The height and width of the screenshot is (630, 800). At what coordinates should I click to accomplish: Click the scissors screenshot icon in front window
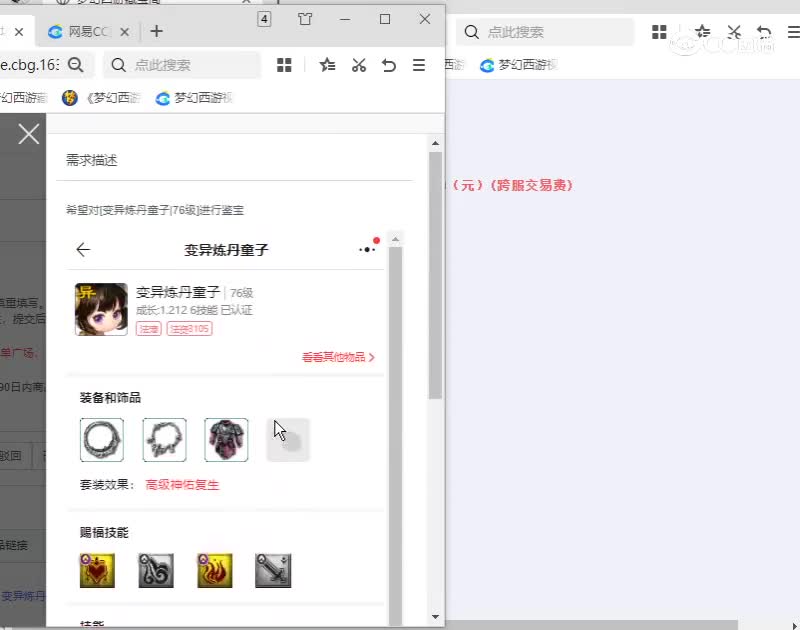point(359,65)
